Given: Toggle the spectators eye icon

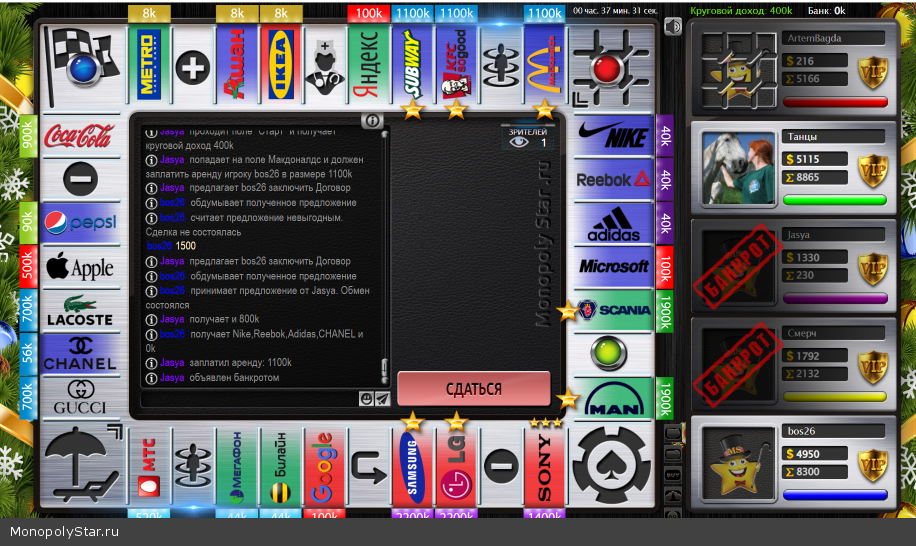Looking at the screenshot, I should 519,143.
